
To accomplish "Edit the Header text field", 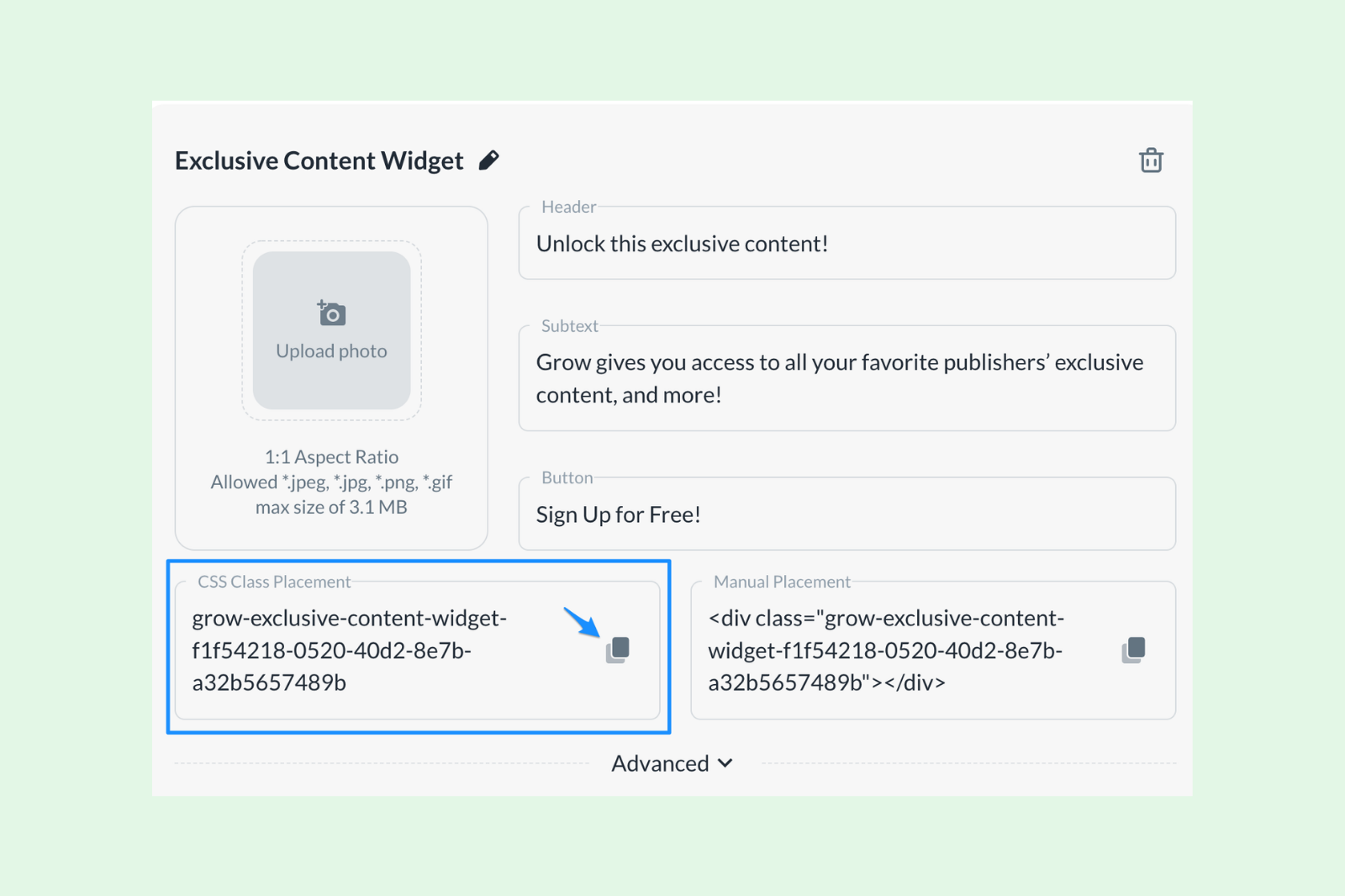I will click(x=847, y=244).
